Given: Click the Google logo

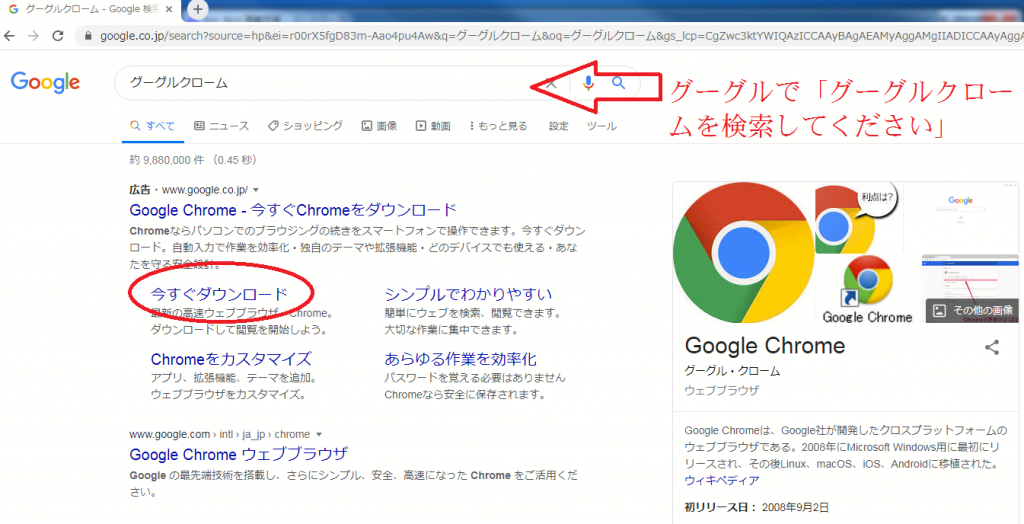Looking at the screenshot, I should (45, 82).
